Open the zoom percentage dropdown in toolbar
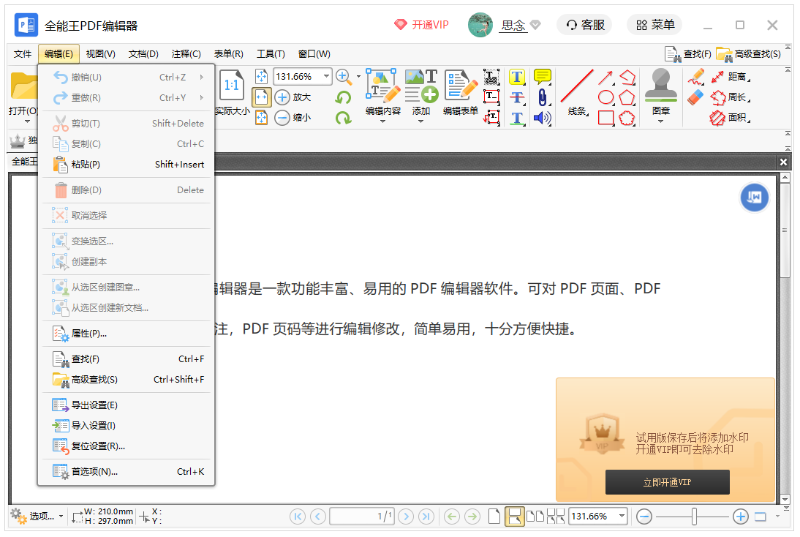Image resolution: width=800 pixels, height=537 pixels. click(327, 76)
